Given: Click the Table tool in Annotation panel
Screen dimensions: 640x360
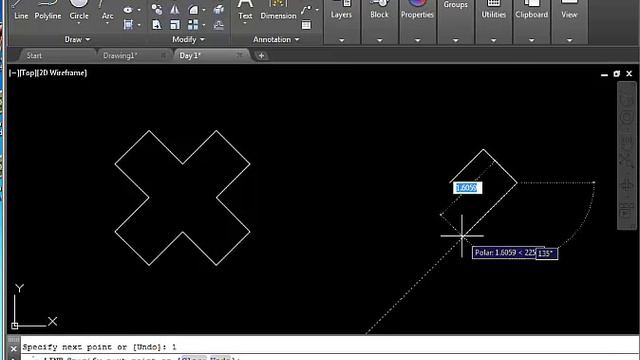Looking at the screenshot, I should pyautogui.click(x=306, y=25).
